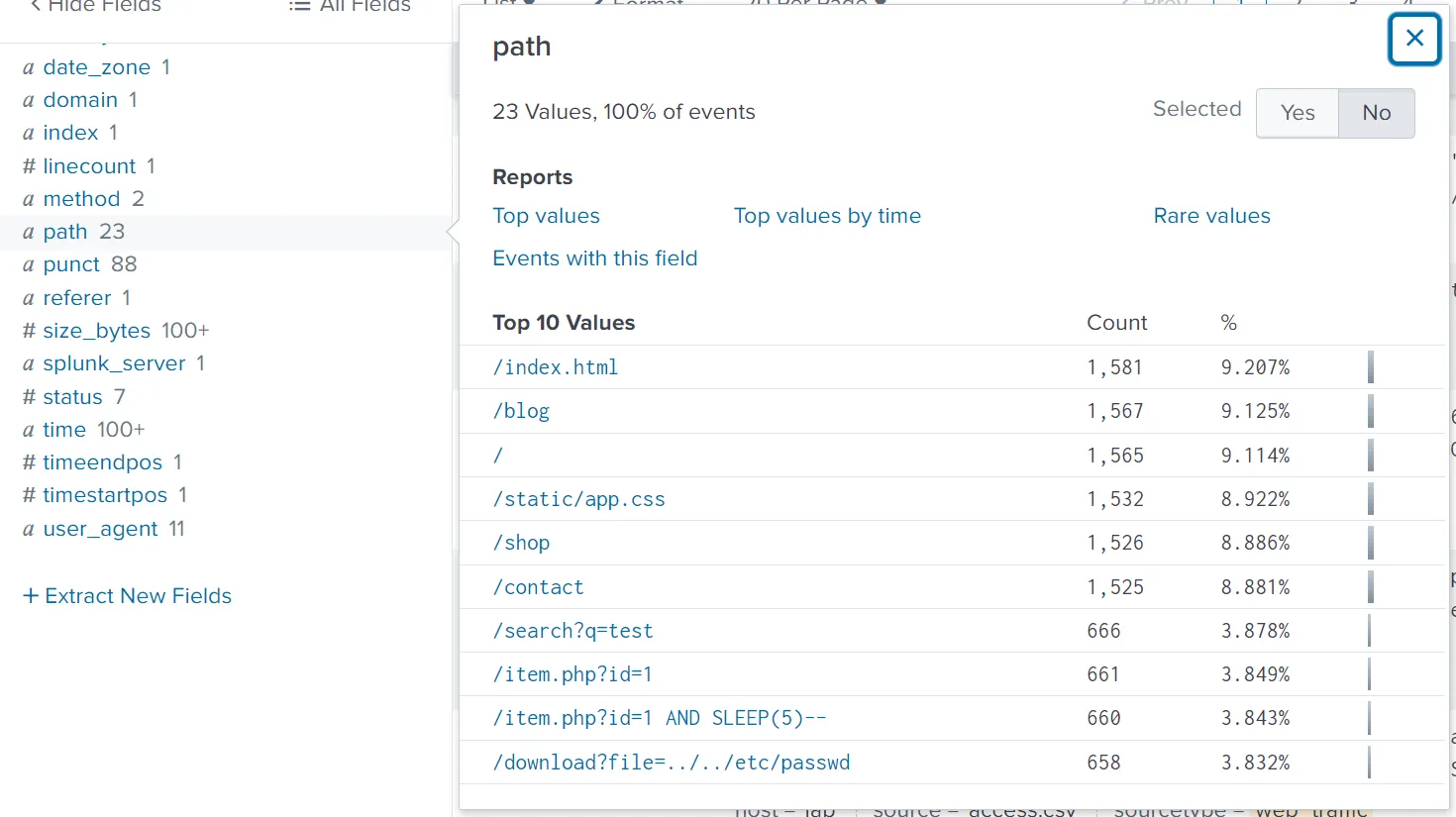Filter by path /search?q=test
This screenshot has height=817, width=1456.
(x=572, y=631)
